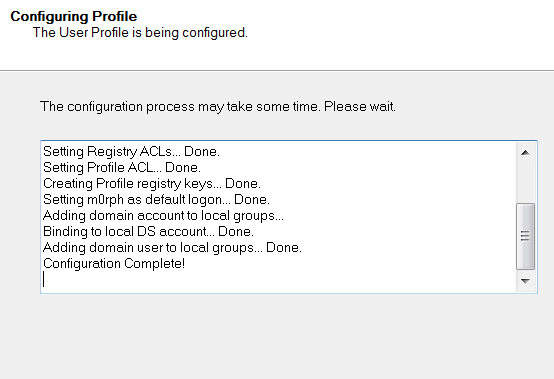The height and width of the screenshot is (379, 554).
Task: Click the 'Setting Registry ACLs... Done.' log line
Action: pyautogui.click(x=131, y=152)
